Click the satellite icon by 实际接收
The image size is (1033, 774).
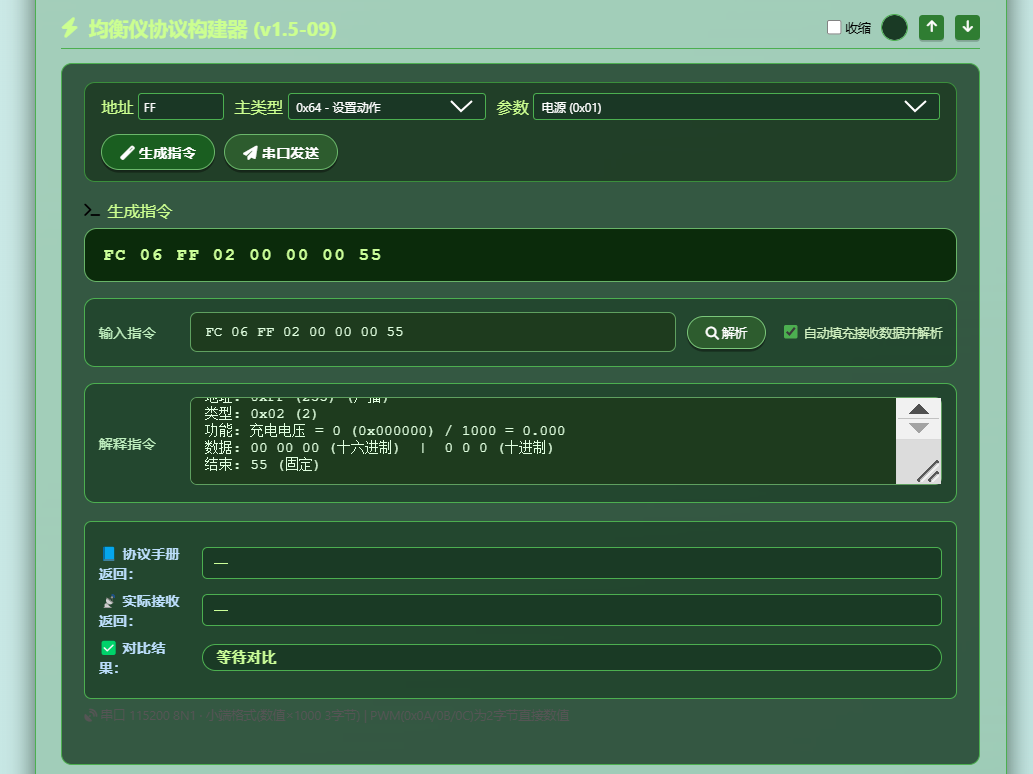click(x=109, y=601)
